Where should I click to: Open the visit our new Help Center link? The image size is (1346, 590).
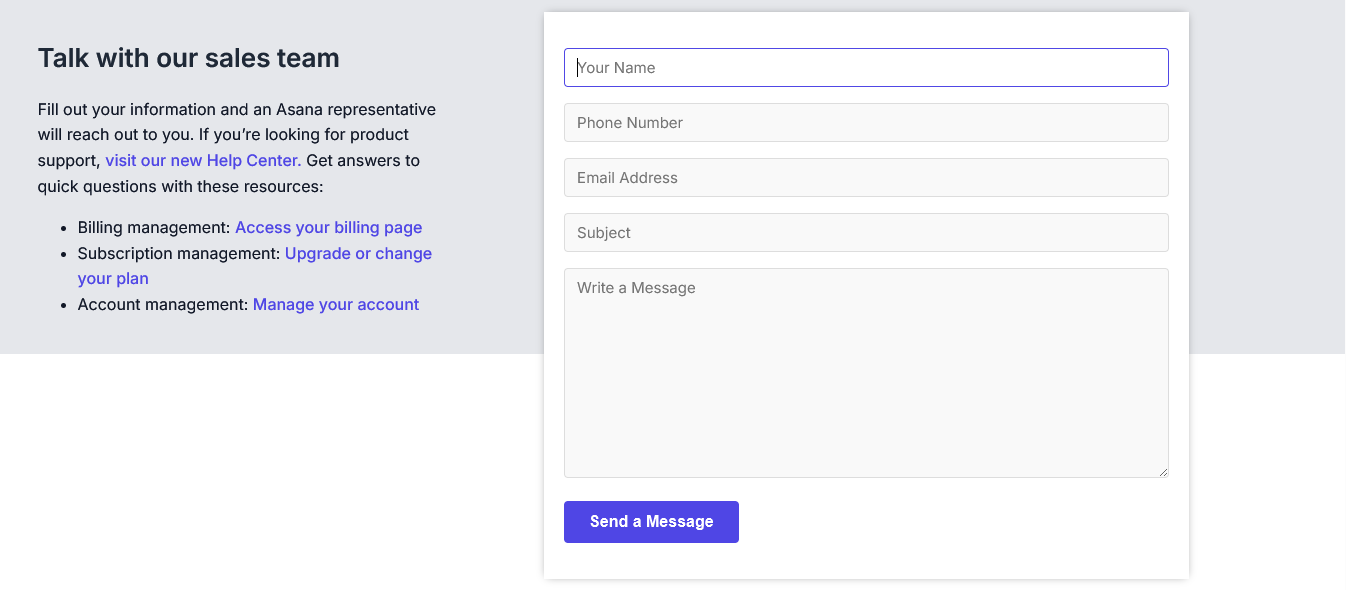(203, 160)
